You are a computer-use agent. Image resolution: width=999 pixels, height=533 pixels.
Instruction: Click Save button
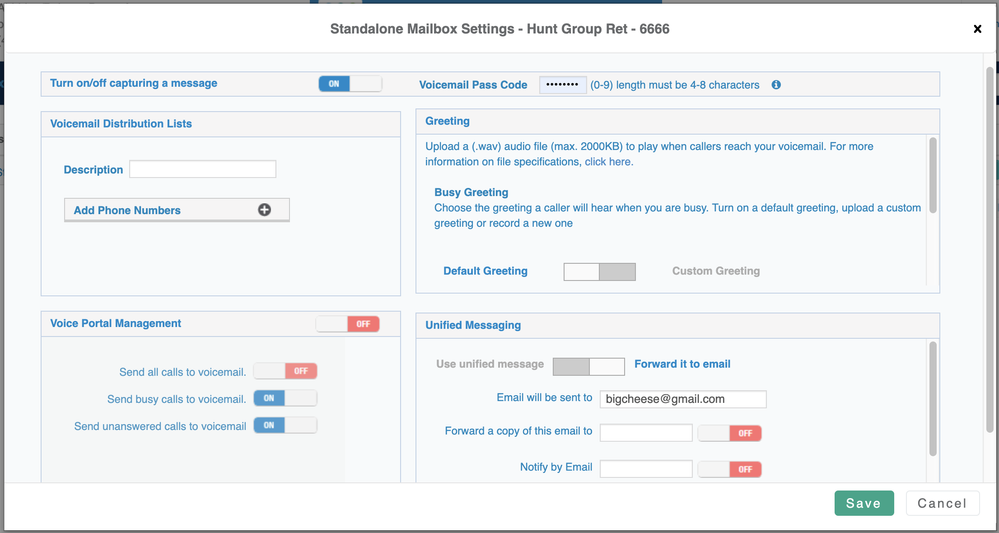click(x=863, y=503)
